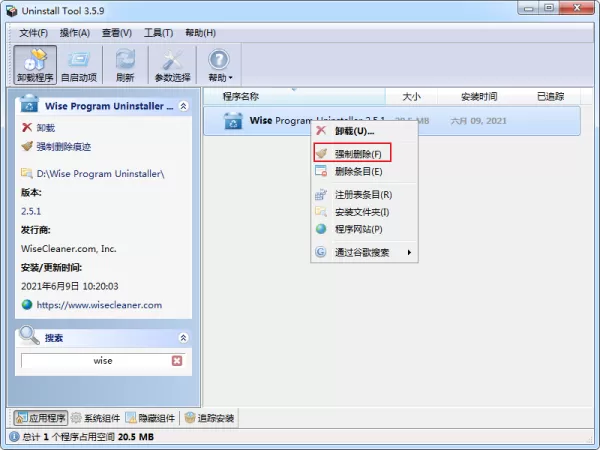Image resolution: width=600 pixels, height=450 pixels.
Task: Click the globe icon beside 程序网站(P)
Action: click(x=321, y=229)
